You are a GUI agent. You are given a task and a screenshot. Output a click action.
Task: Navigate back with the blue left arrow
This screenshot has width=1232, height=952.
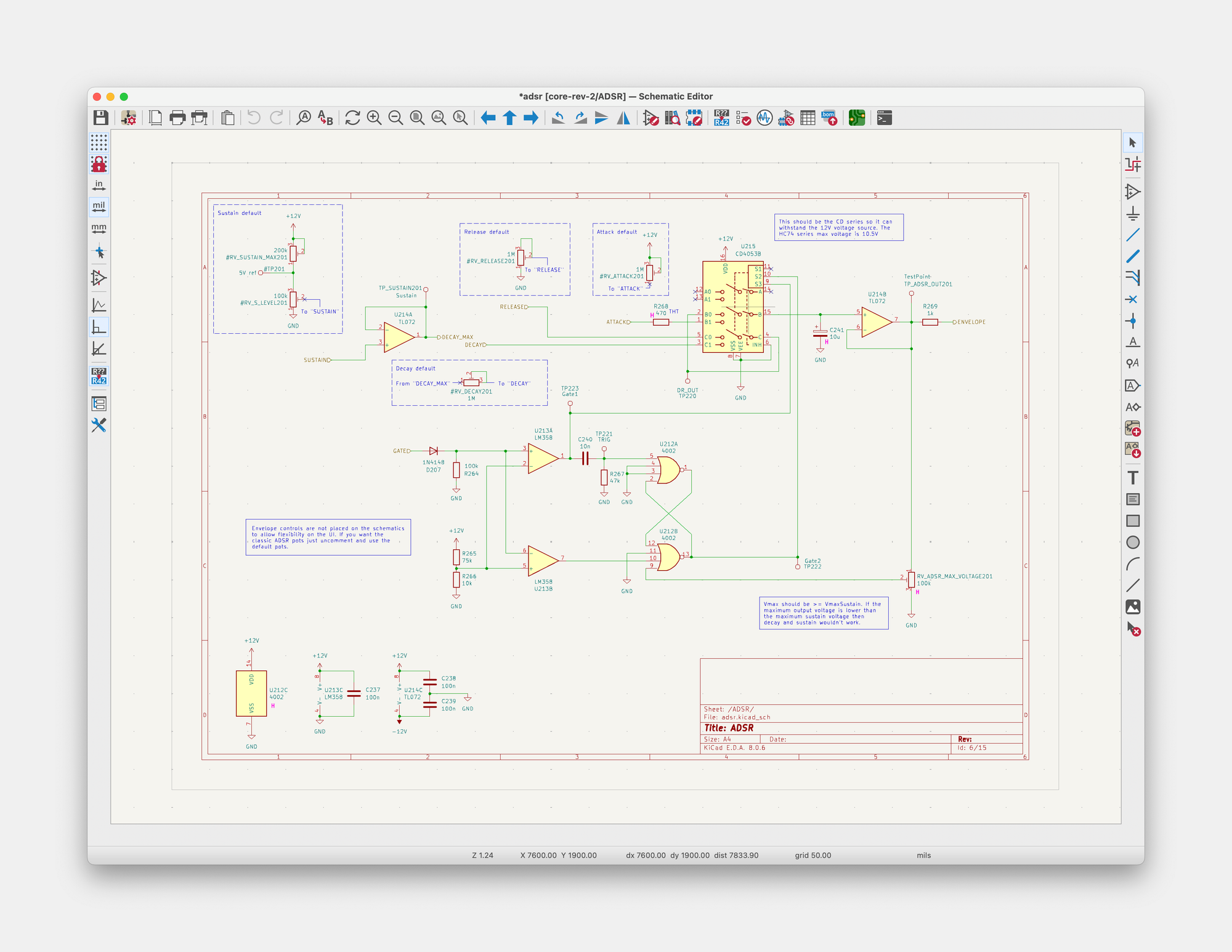click(488, 118)
